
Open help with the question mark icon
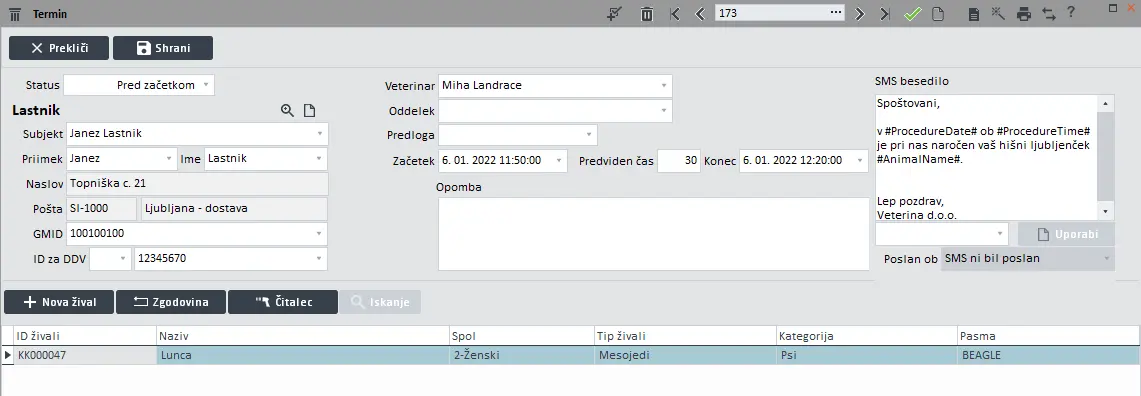pos(1071,12)
